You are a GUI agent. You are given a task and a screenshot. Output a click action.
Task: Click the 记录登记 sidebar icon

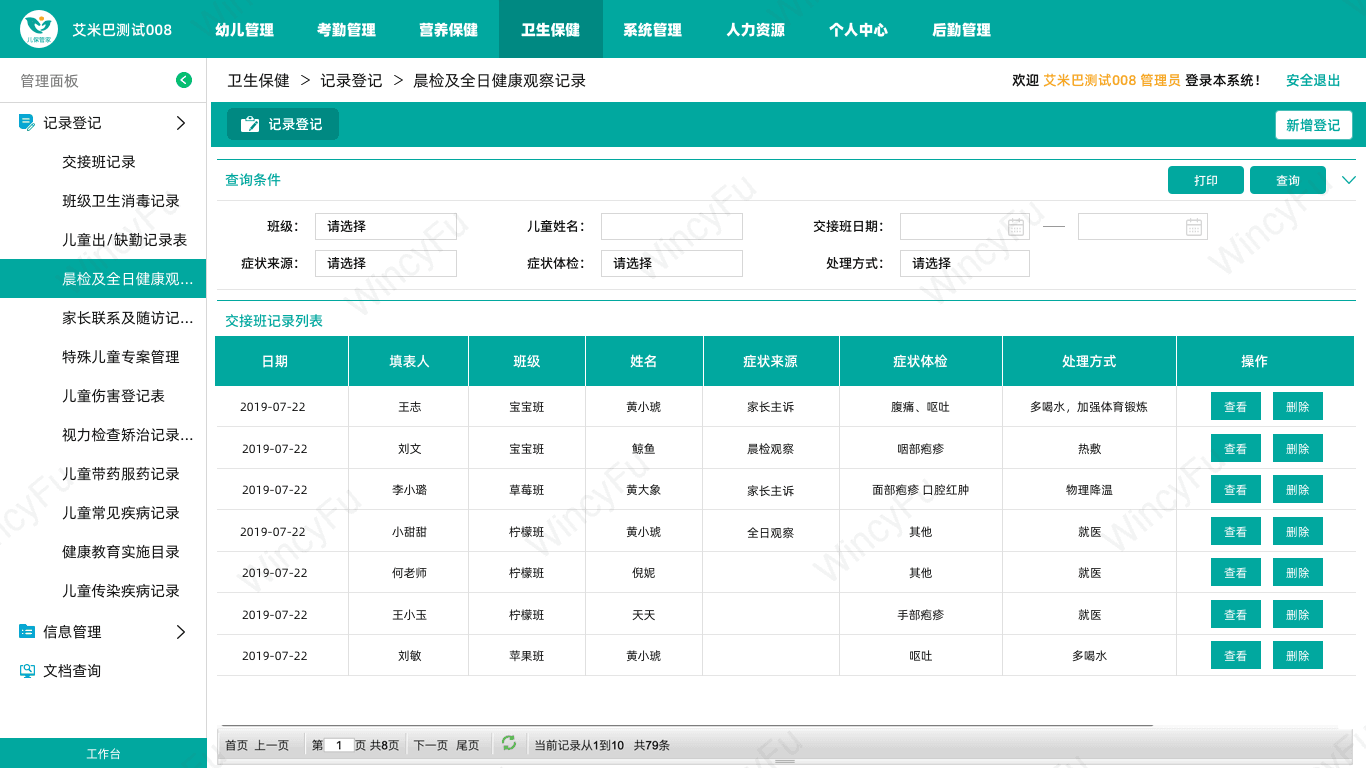click(27, 123)
